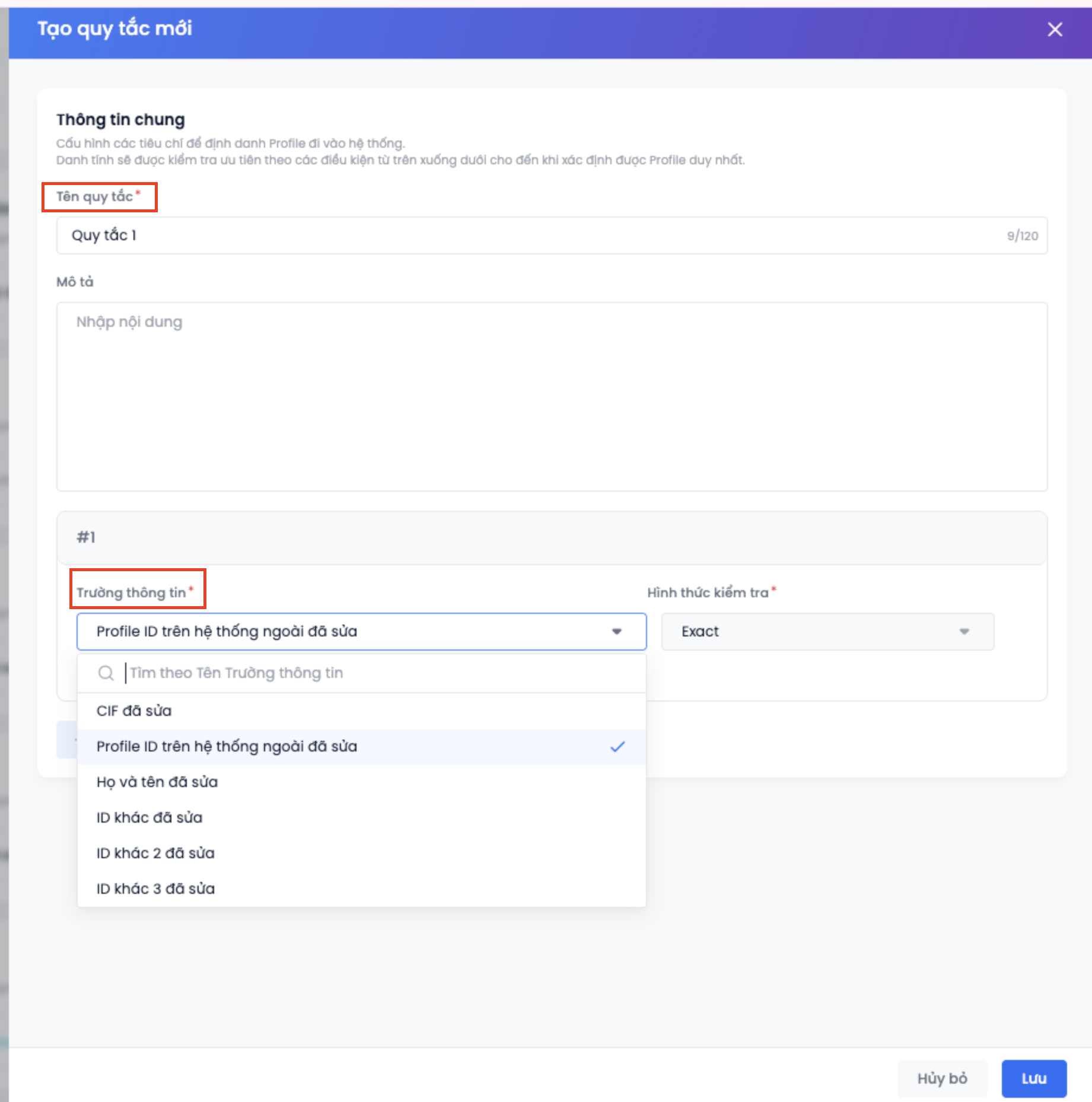Image resolution: width=1092 pixels, height=1102 pixels.
Task: Choose ID khác 3 đã sửa option
Action: (155, 889)
